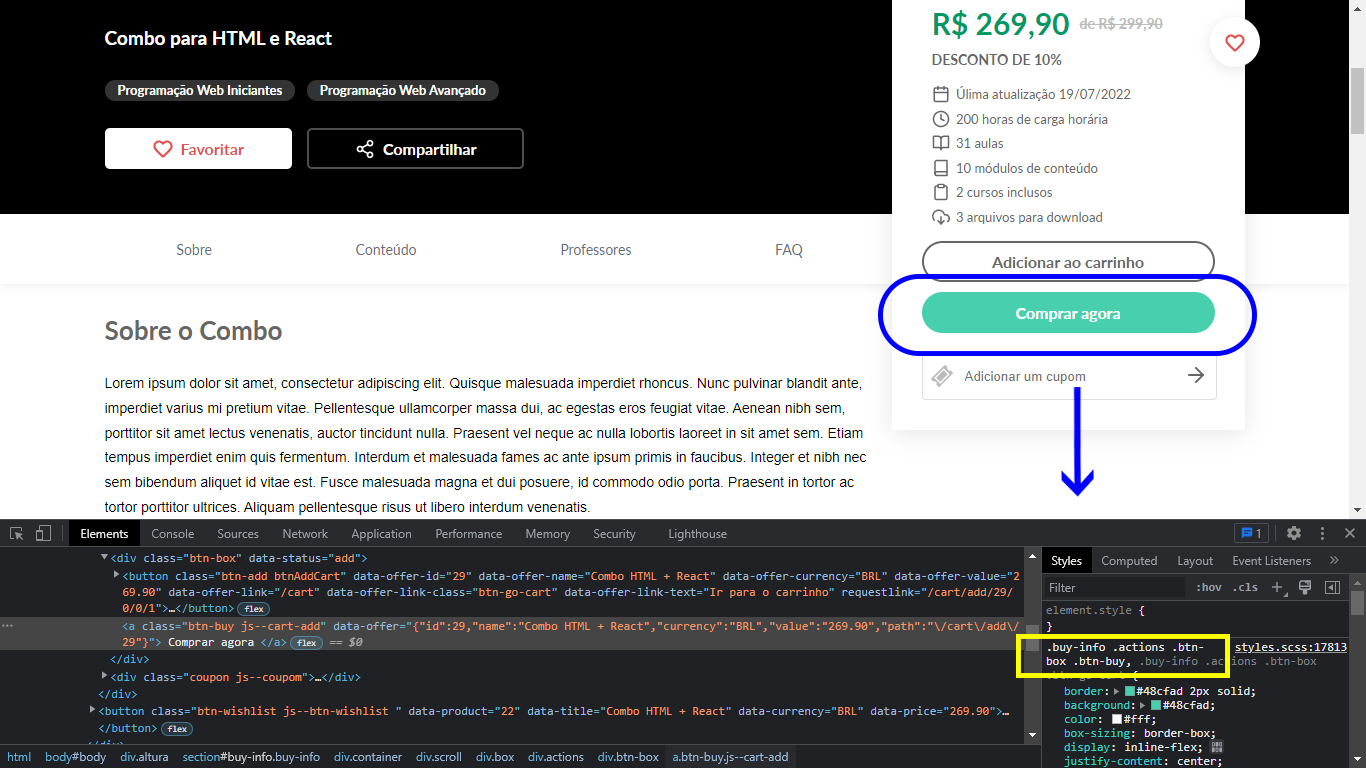Toggle the computed styles sidebar icon
Viewport: 1366px width, 768px height.
[x=1332, y=587]
